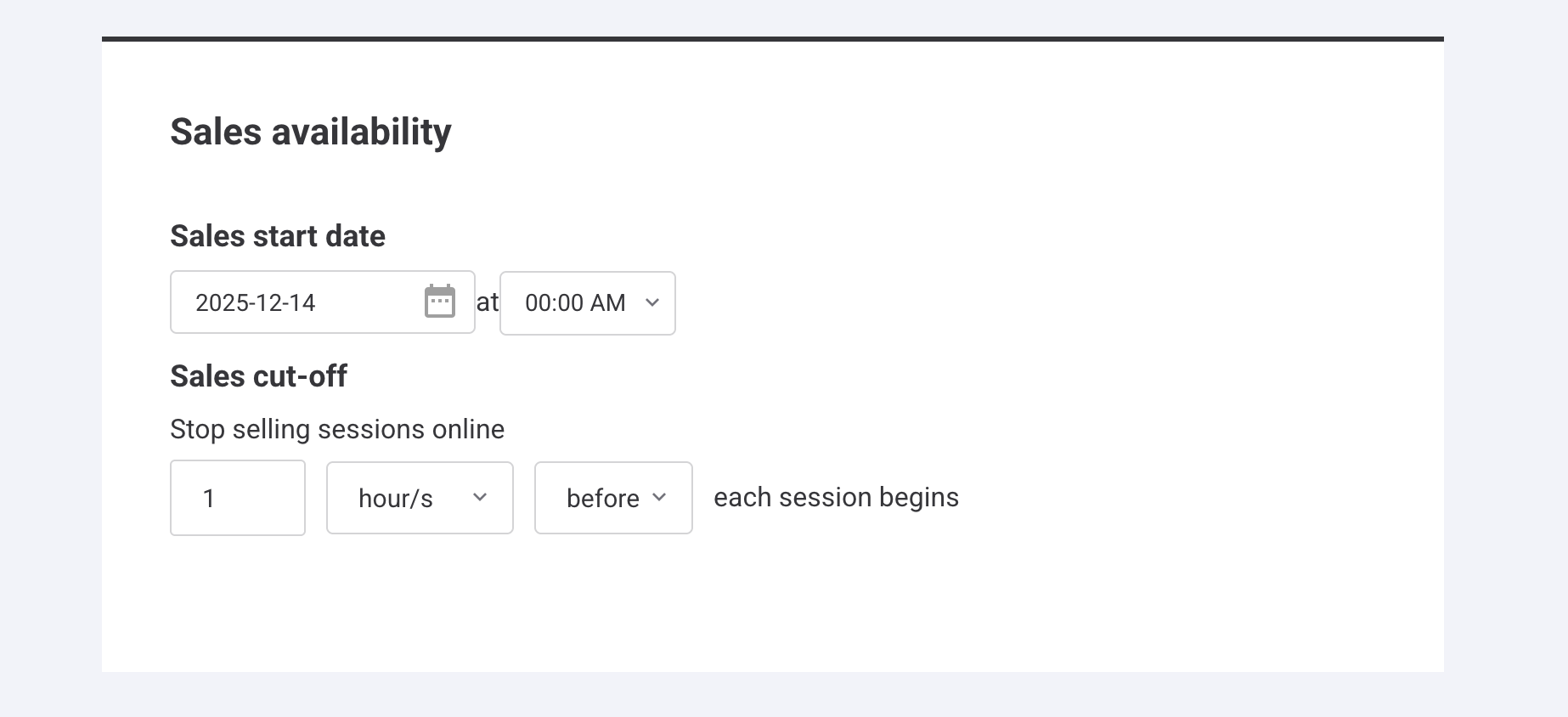Click the hour/s text in unit selector
The width and height of the screenshot is (1568, 717).
(396, 499)
